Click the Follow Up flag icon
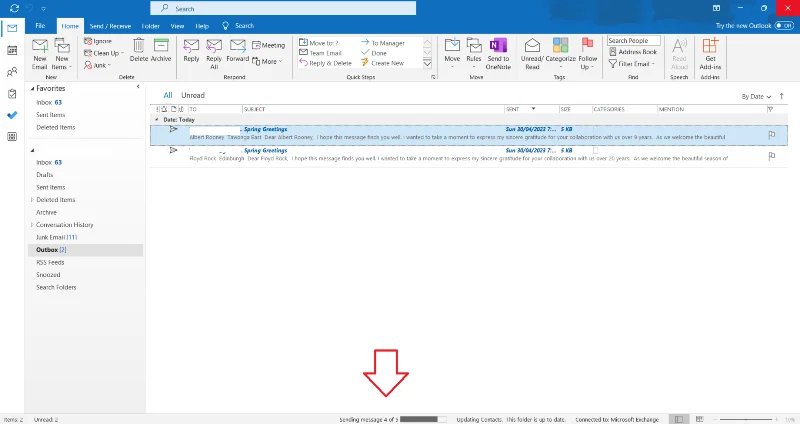The image size is (800, 424). 587,45
